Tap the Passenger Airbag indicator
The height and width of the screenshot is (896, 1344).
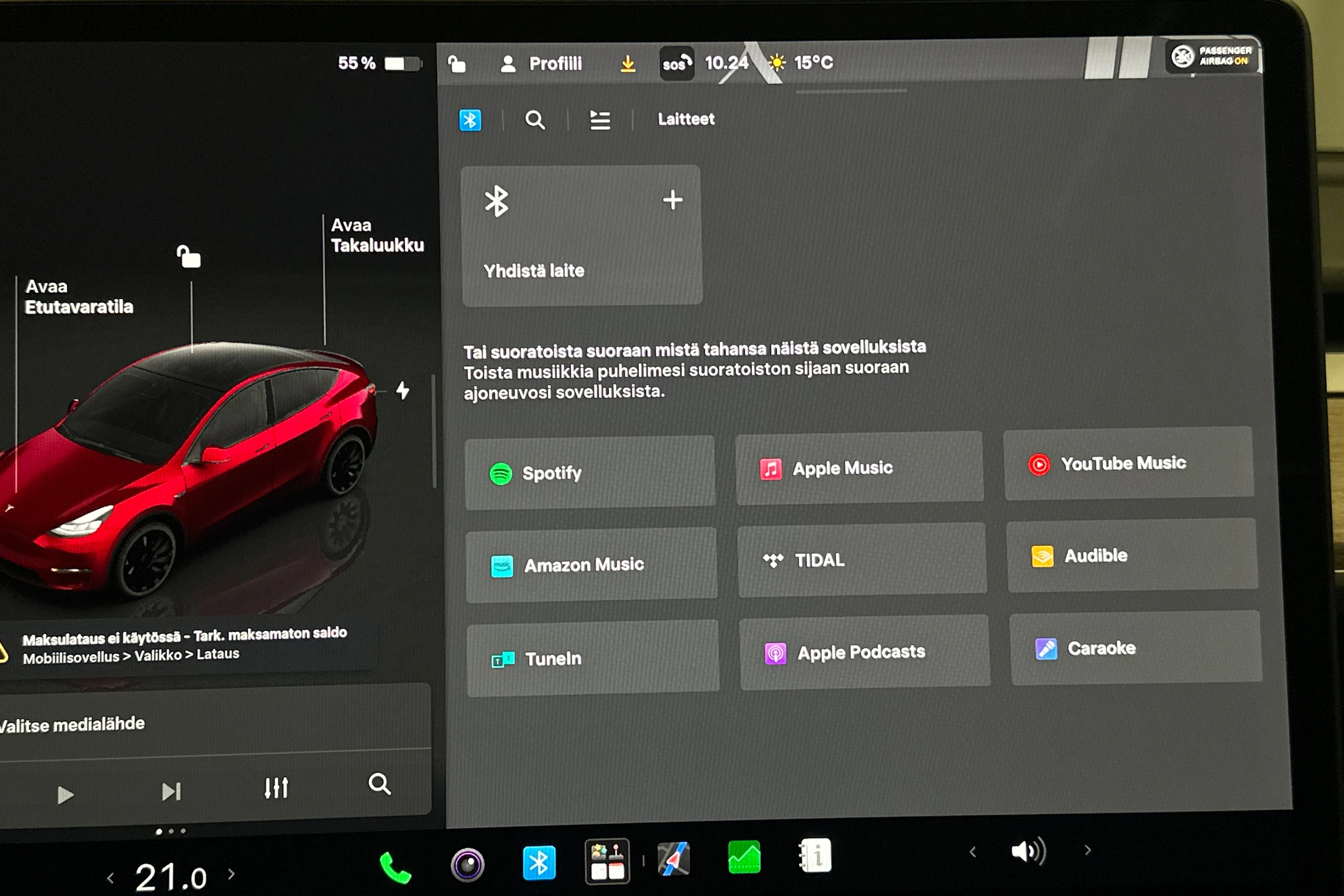(x=1213, y=56)
